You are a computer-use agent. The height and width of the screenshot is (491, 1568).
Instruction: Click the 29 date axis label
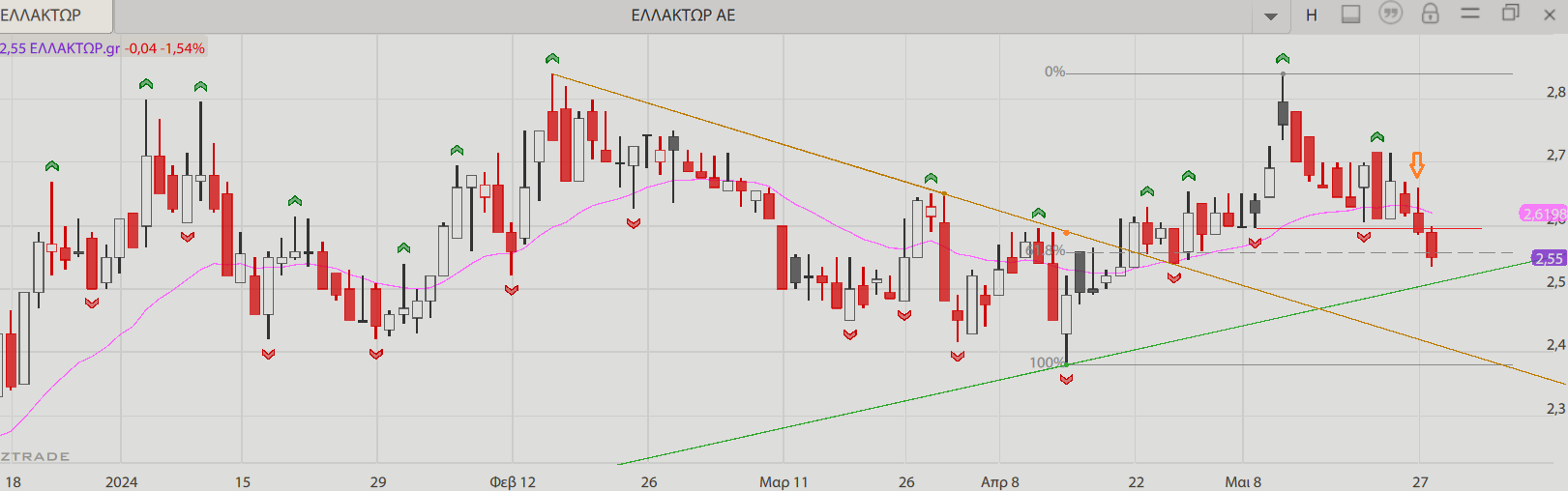378,481
